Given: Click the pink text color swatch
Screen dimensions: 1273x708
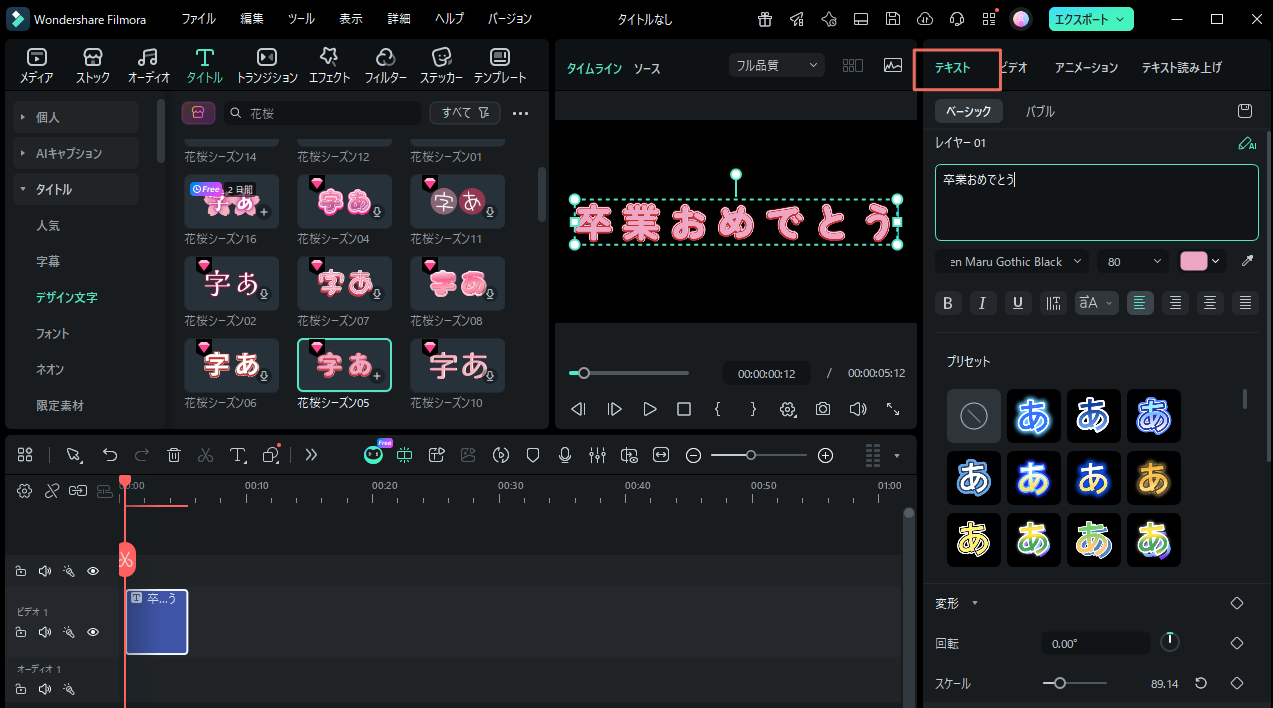Looking at the screenshot, I should click(x=1194, y=261).
